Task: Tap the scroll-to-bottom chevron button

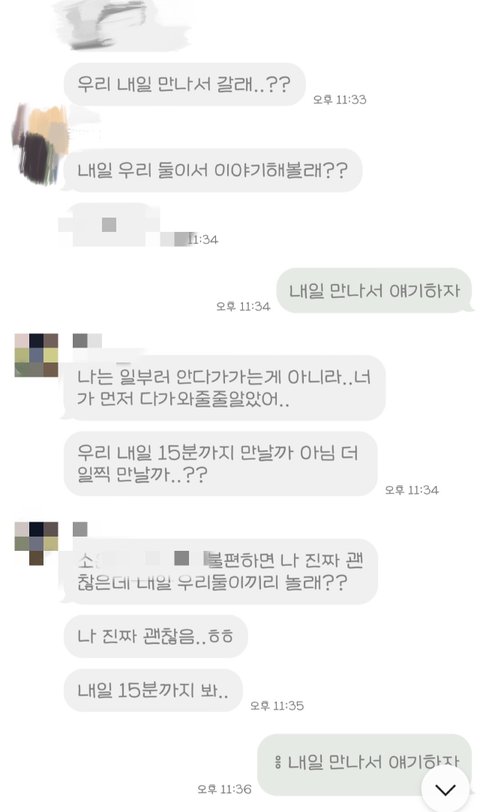Action: click(445, 789)
